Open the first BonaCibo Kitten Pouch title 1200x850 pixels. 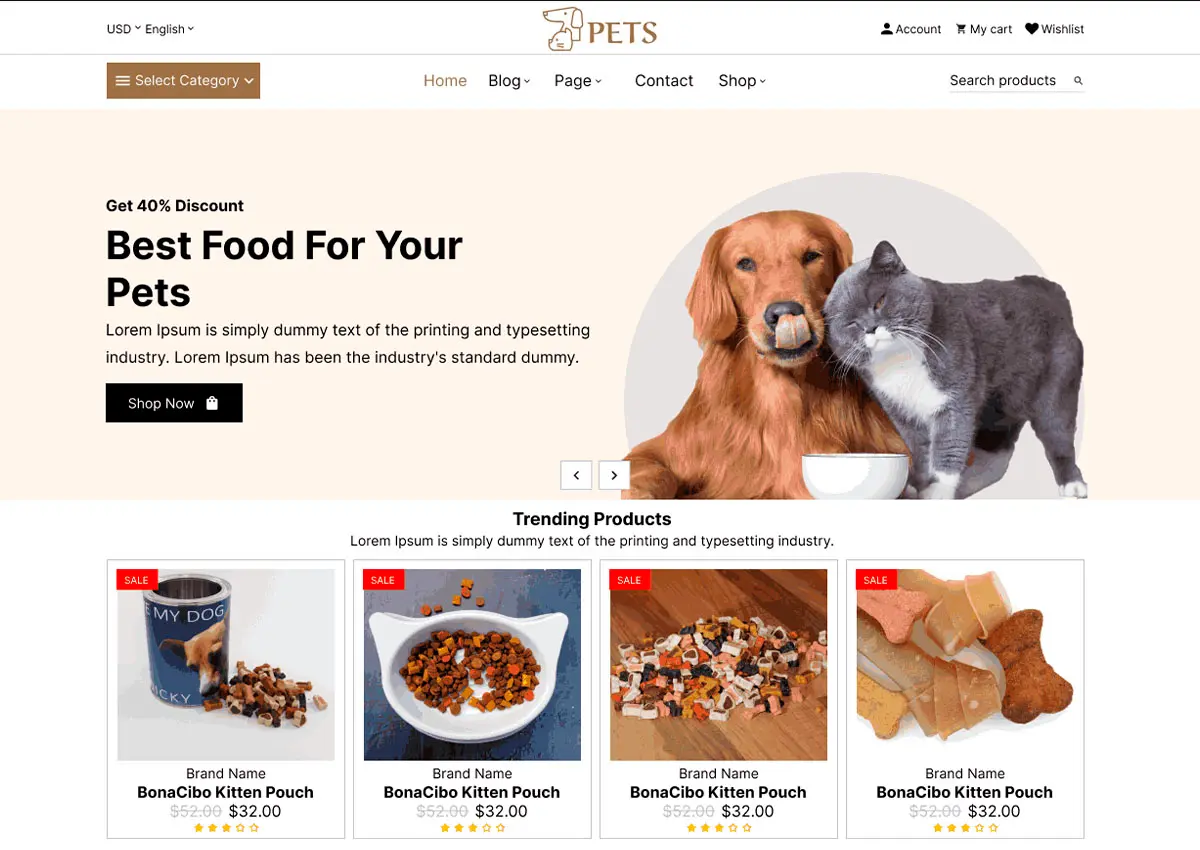point(225,792)
